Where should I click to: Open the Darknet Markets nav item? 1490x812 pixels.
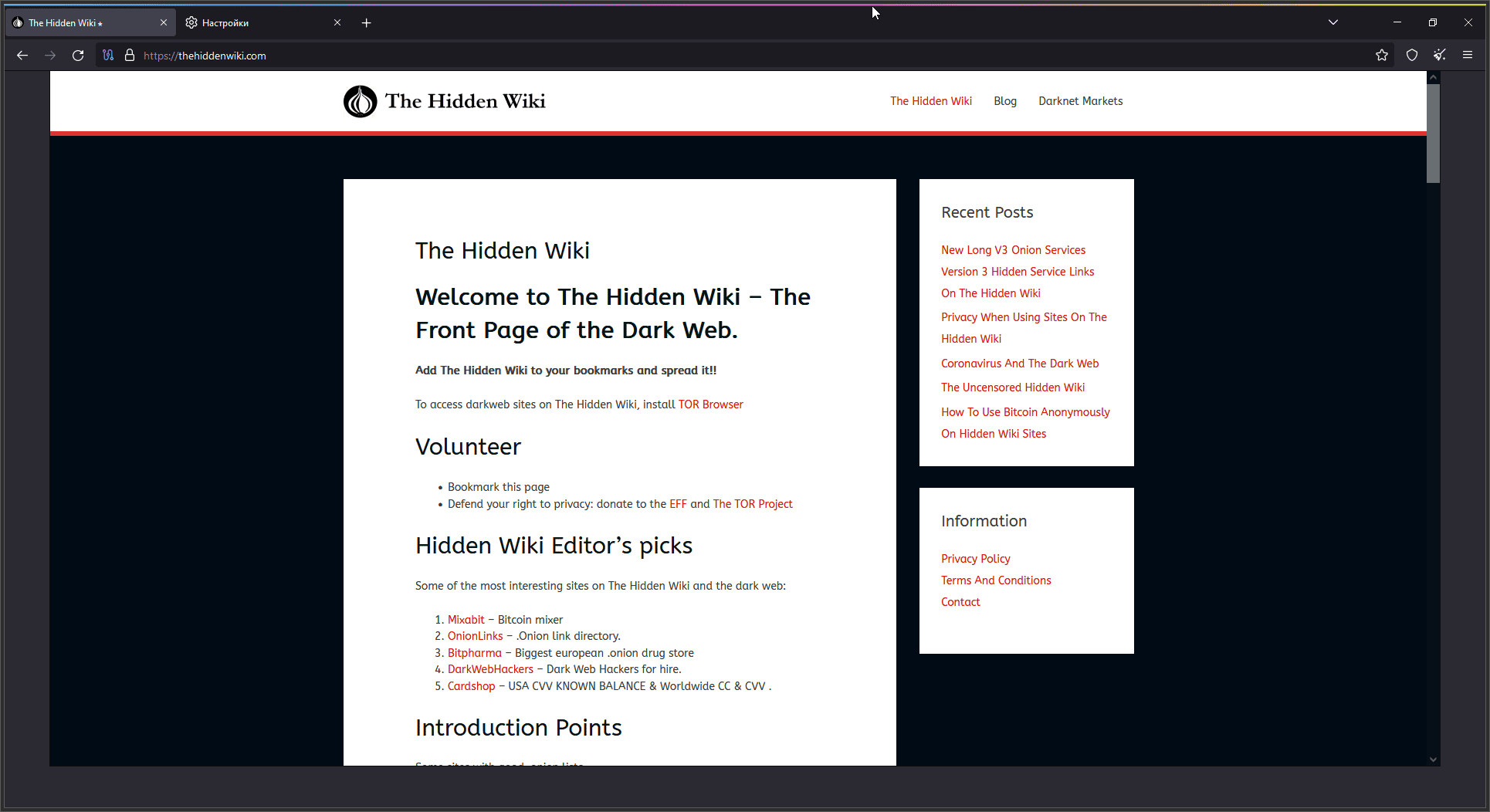tap(1081, 101)
